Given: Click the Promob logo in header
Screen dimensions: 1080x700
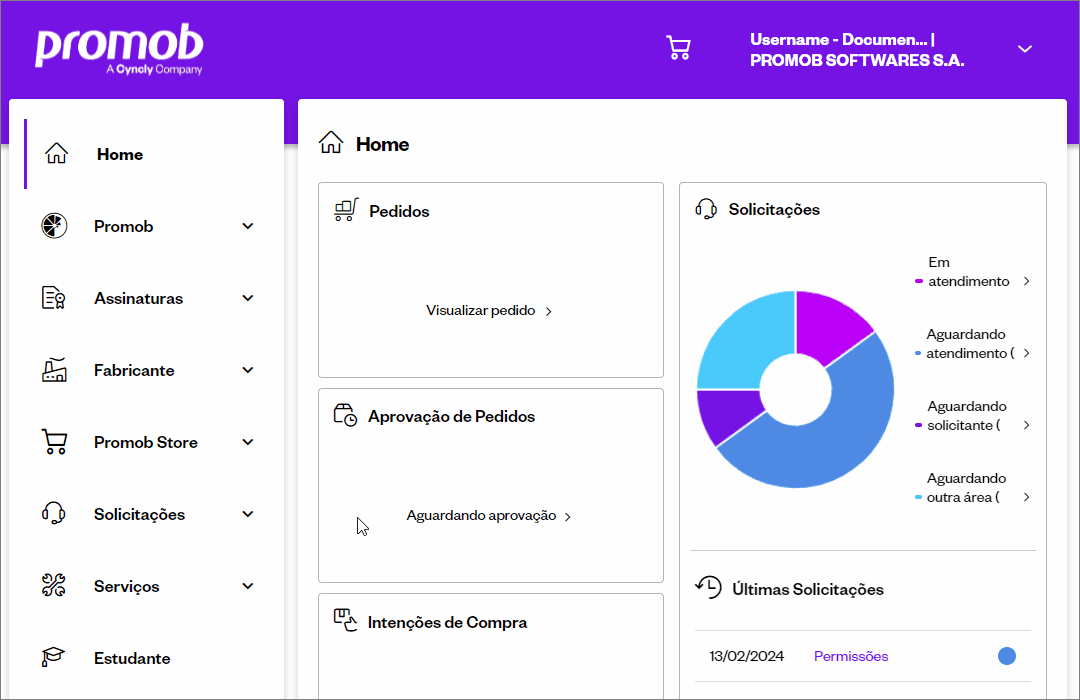Looking at the screenshot, I should click(119, 49).
